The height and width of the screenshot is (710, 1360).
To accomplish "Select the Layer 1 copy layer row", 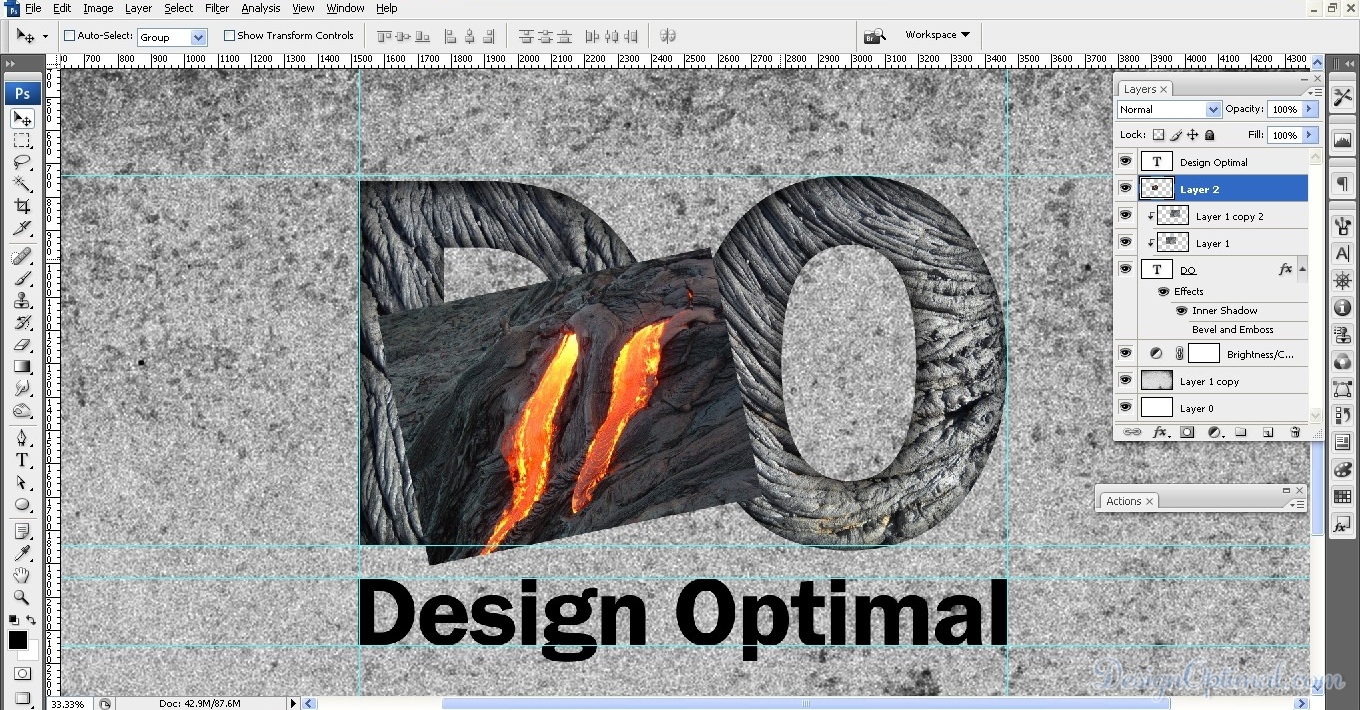I will 1211,381.
